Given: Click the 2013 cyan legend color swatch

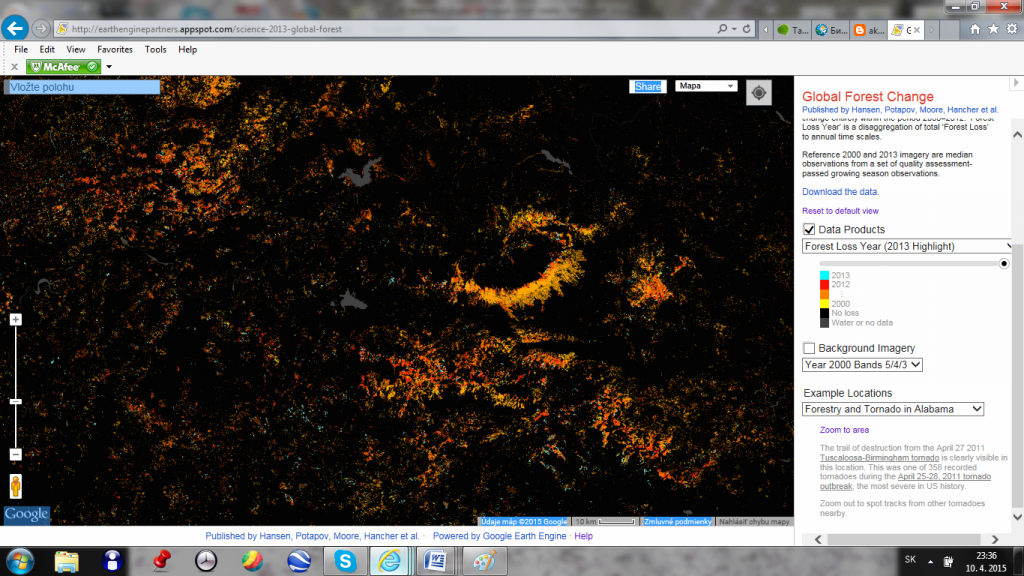Looking at the screenshot, I should click(824, 276).
